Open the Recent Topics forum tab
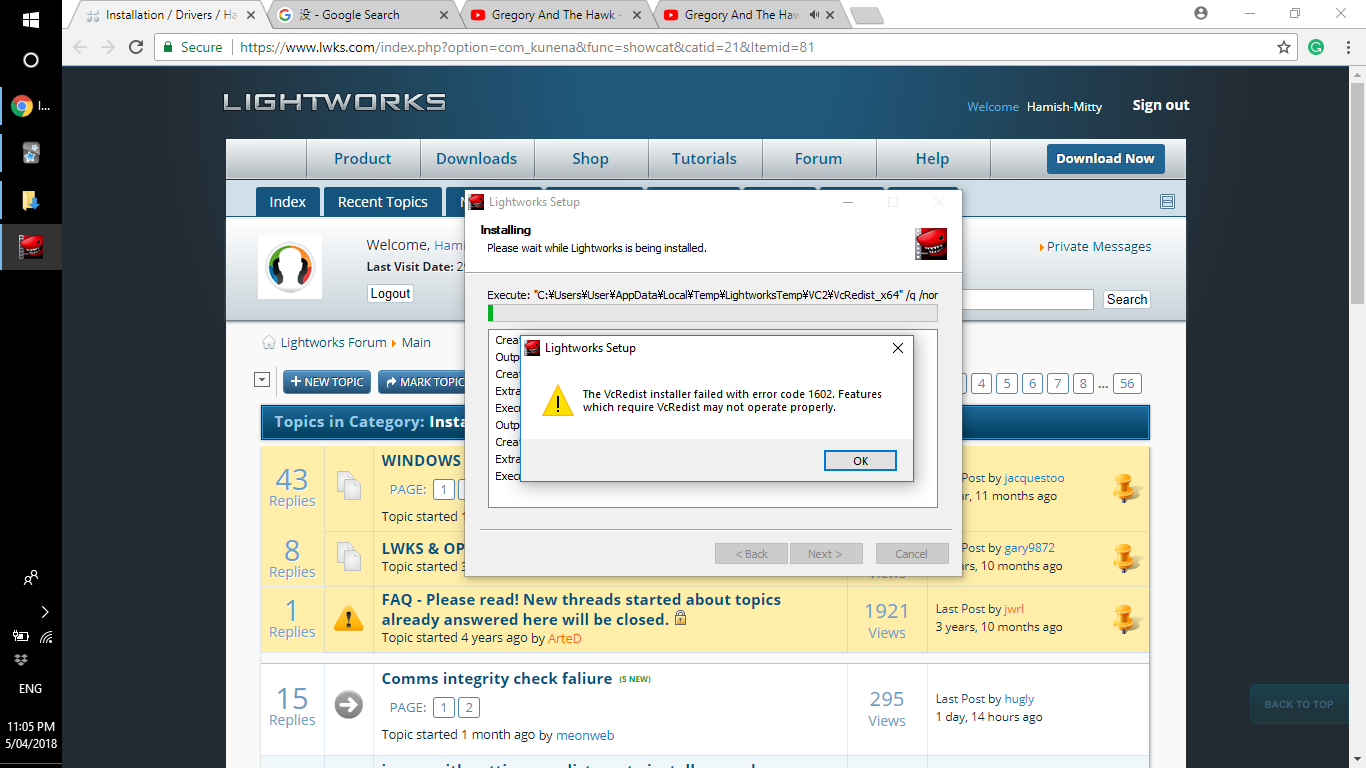 (382, 202)
